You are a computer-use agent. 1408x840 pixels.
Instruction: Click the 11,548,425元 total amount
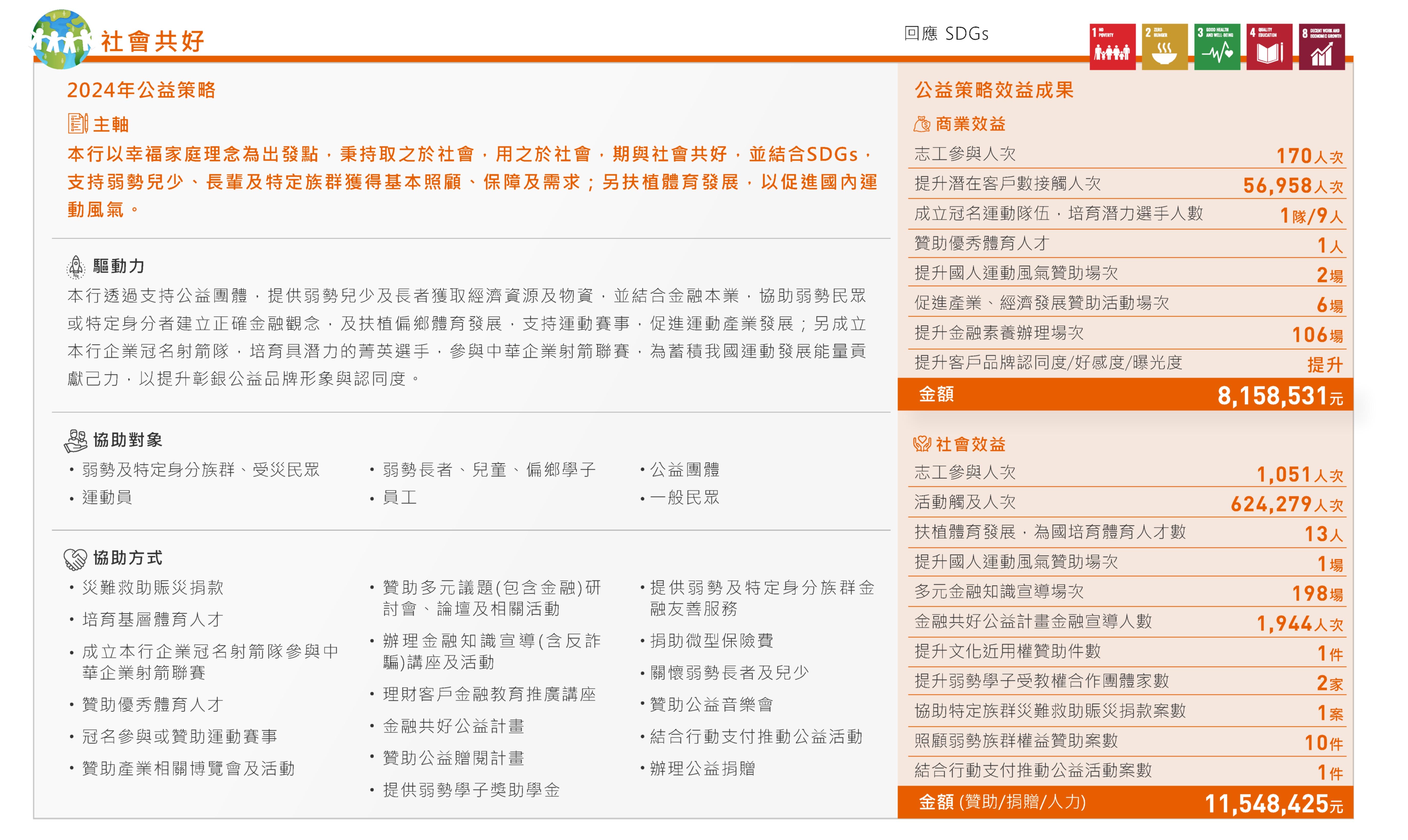(1274, 803)
